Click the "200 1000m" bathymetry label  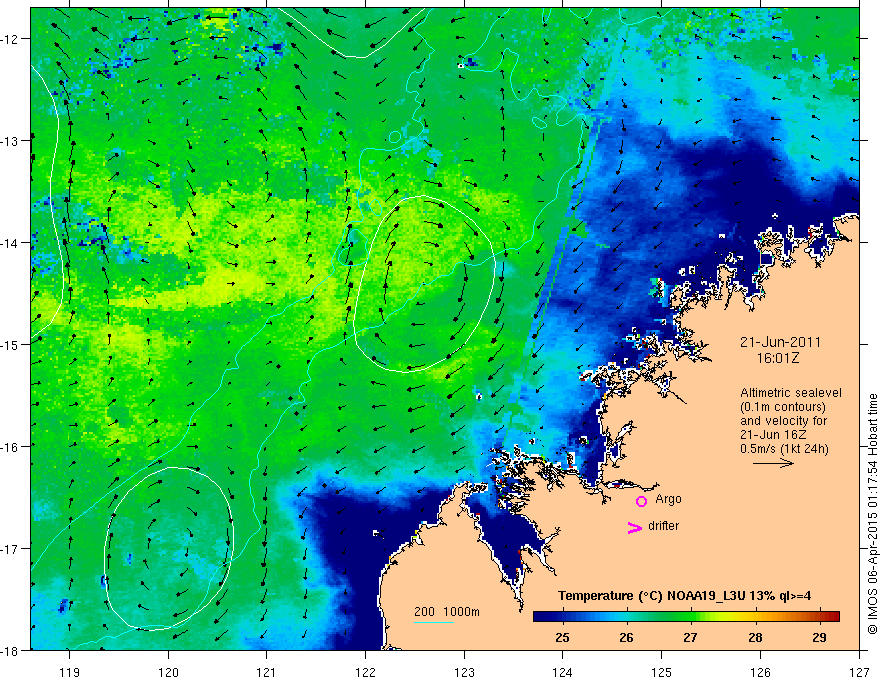pos(447,612)
